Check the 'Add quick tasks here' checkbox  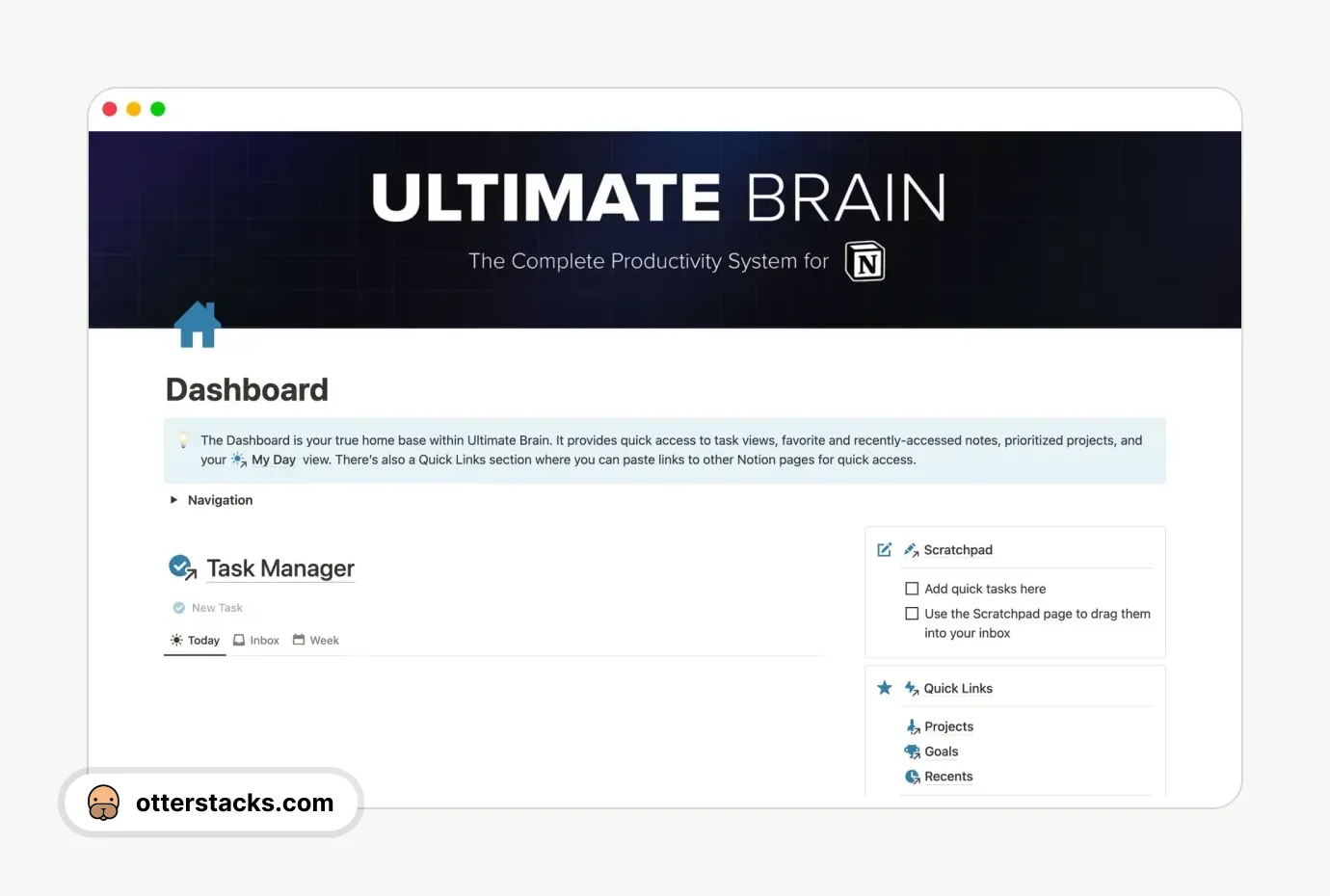pos(912,589)
